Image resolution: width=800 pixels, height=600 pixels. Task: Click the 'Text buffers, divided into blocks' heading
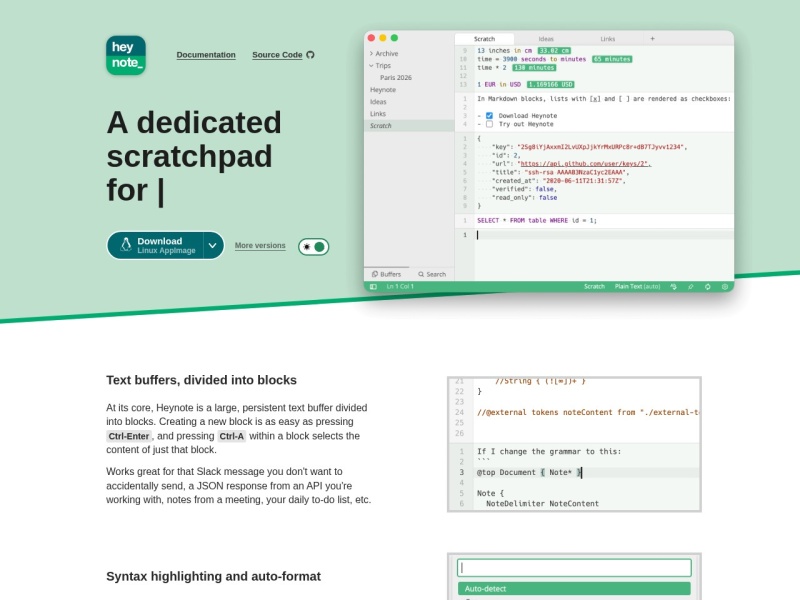pyautogui.click(x=202, y=380)
